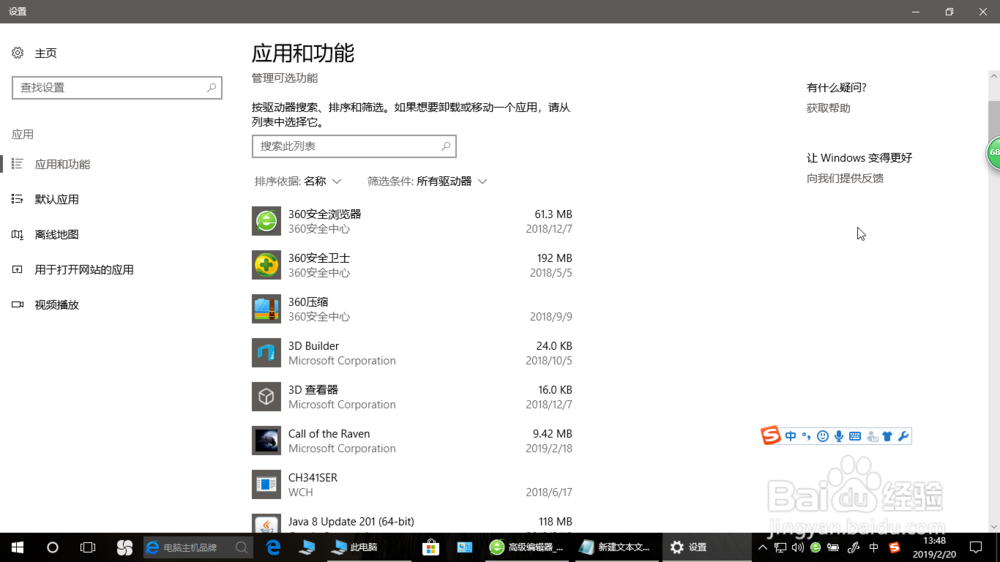
Task: Open 用于打开网站的应用 page
Action: pos(84,270)
